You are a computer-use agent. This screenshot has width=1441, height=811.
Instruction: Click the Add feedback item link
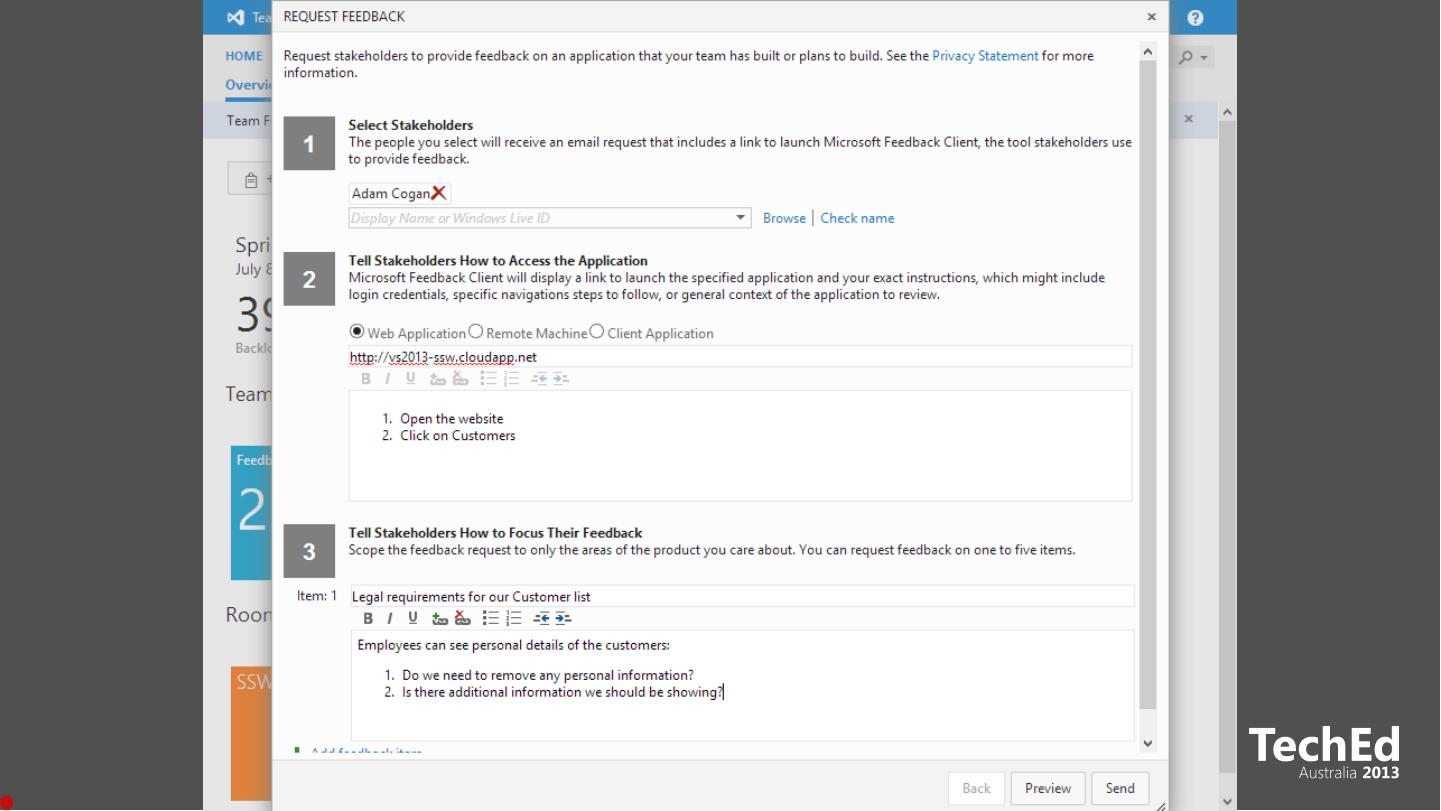(x=366, y=752)
